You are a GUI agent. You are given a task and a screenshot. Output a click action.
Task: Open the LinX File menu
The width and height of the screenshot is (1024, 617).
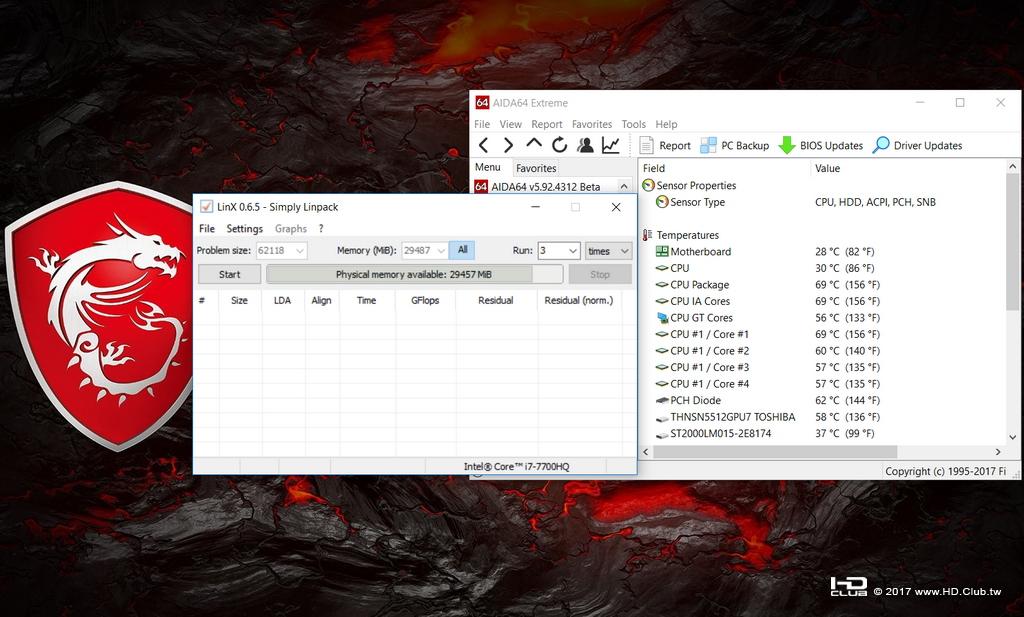(207, 229)
